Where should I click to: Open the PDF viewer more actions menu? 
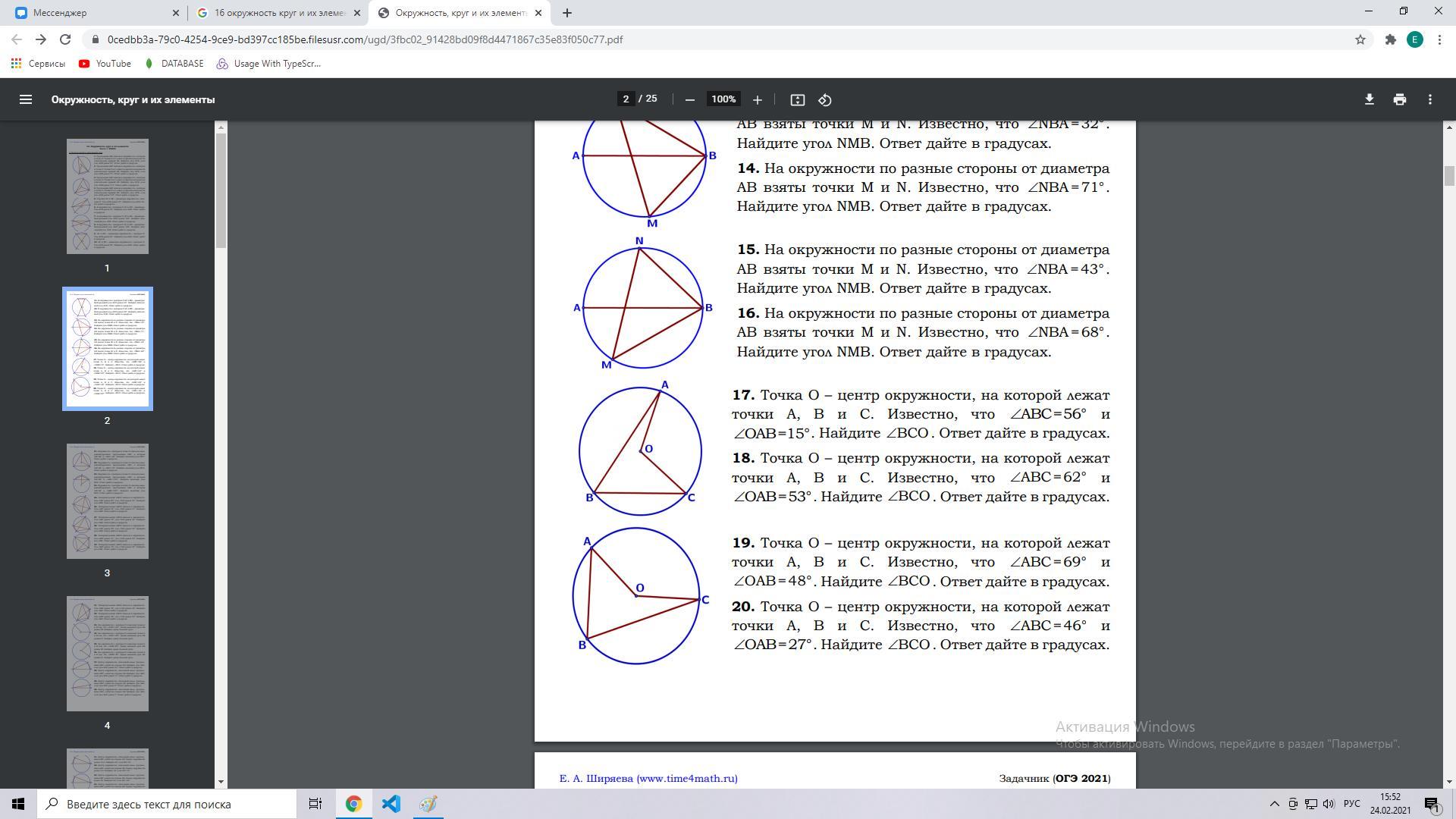click(1429, 99)
